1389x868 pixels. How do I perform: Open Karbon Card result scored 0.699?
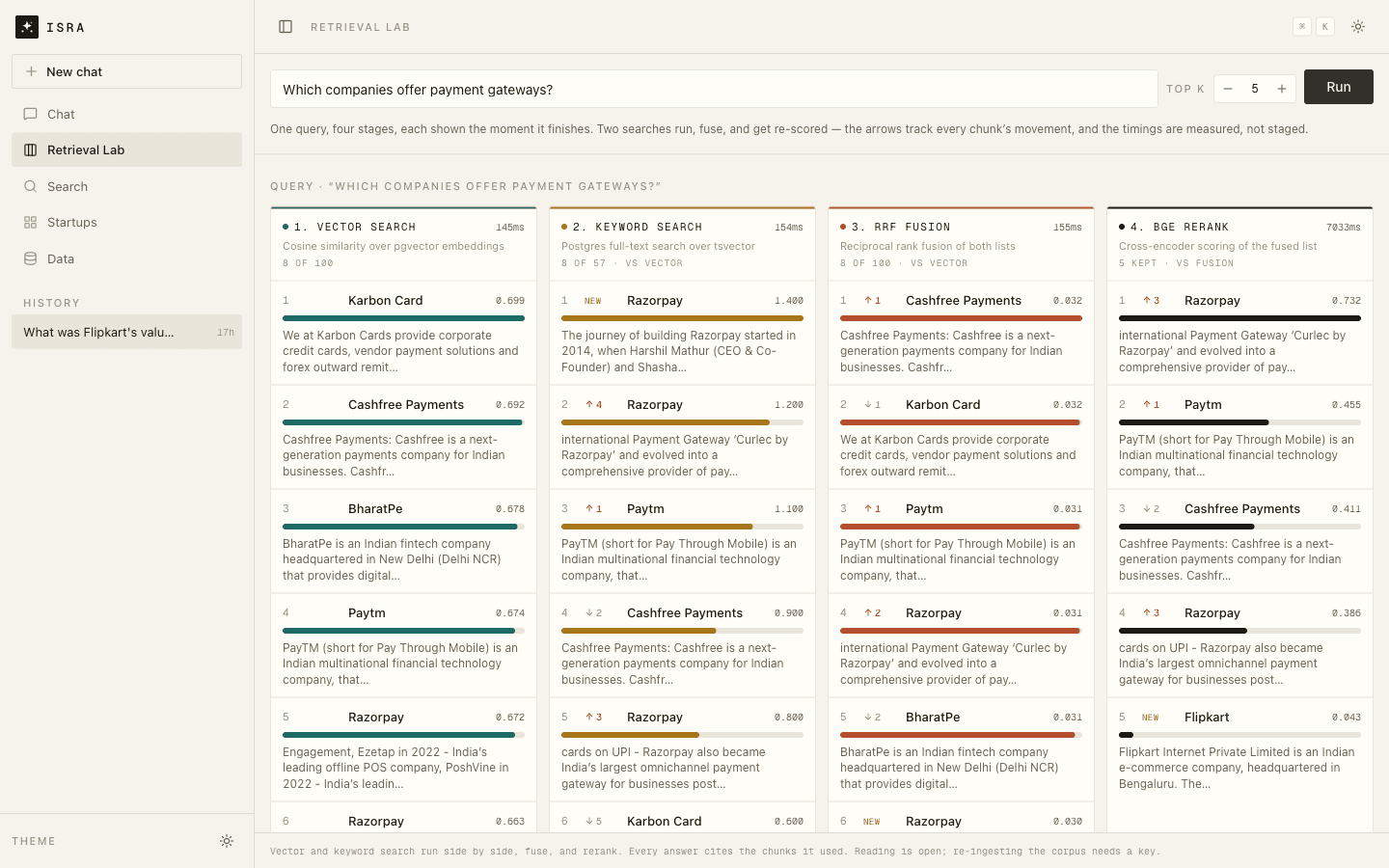tap(403, 333)
